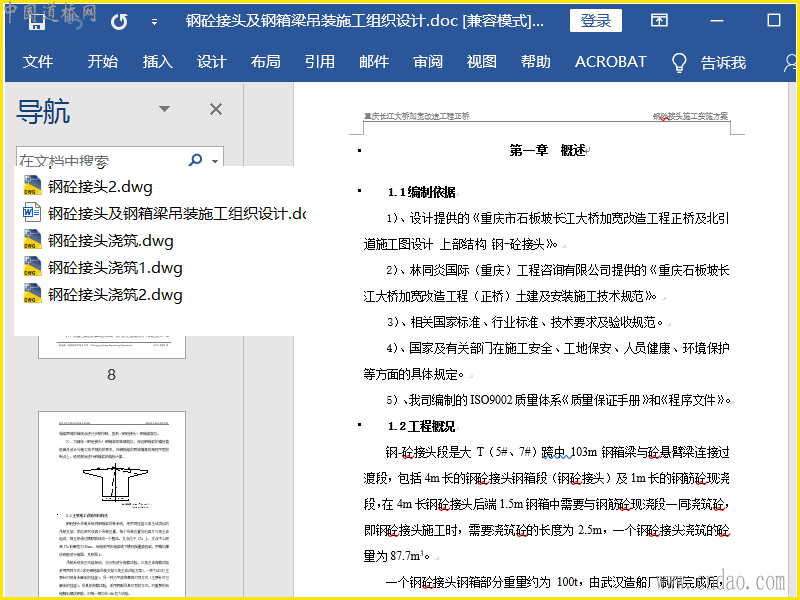Select file 钢砼接头2.dwg
The image size is (800, 600).
point(100,187)
